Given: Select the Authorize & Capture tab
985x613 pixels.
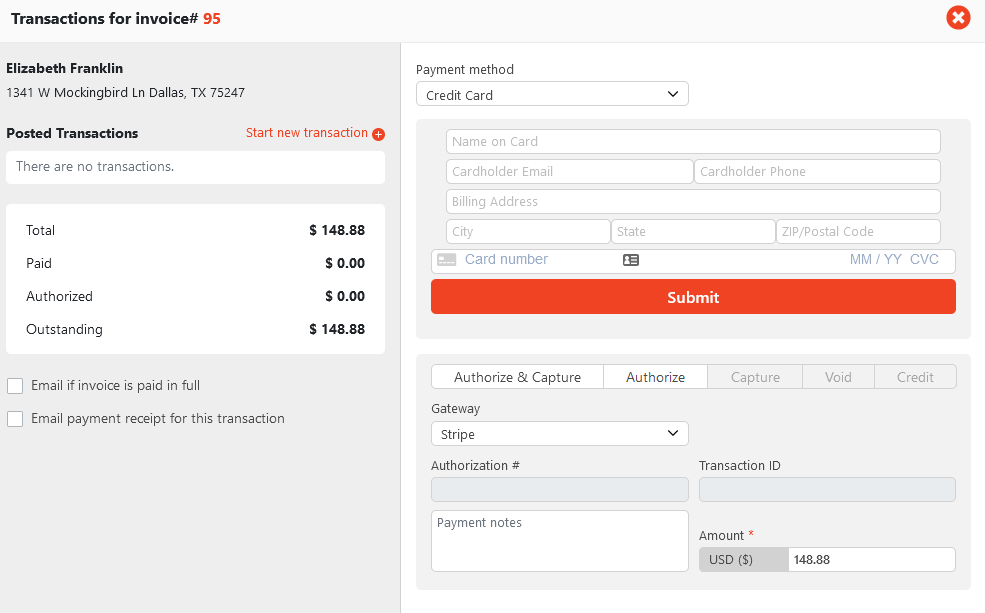Looking at the screenshot, I should click(x=517, y=377).
